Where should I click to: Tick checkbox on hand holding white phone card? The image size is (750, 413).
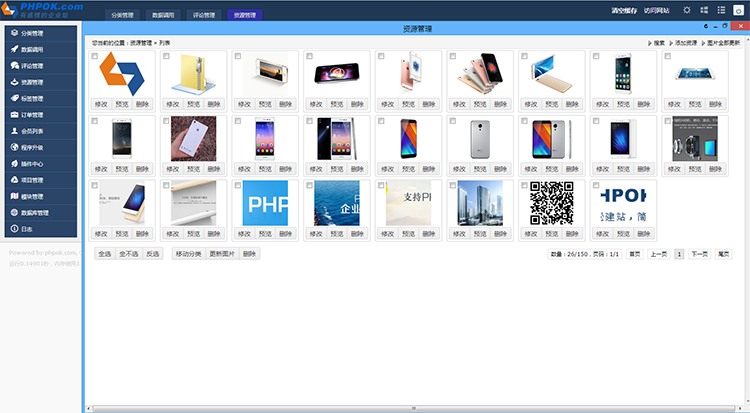tap(166, 121)
